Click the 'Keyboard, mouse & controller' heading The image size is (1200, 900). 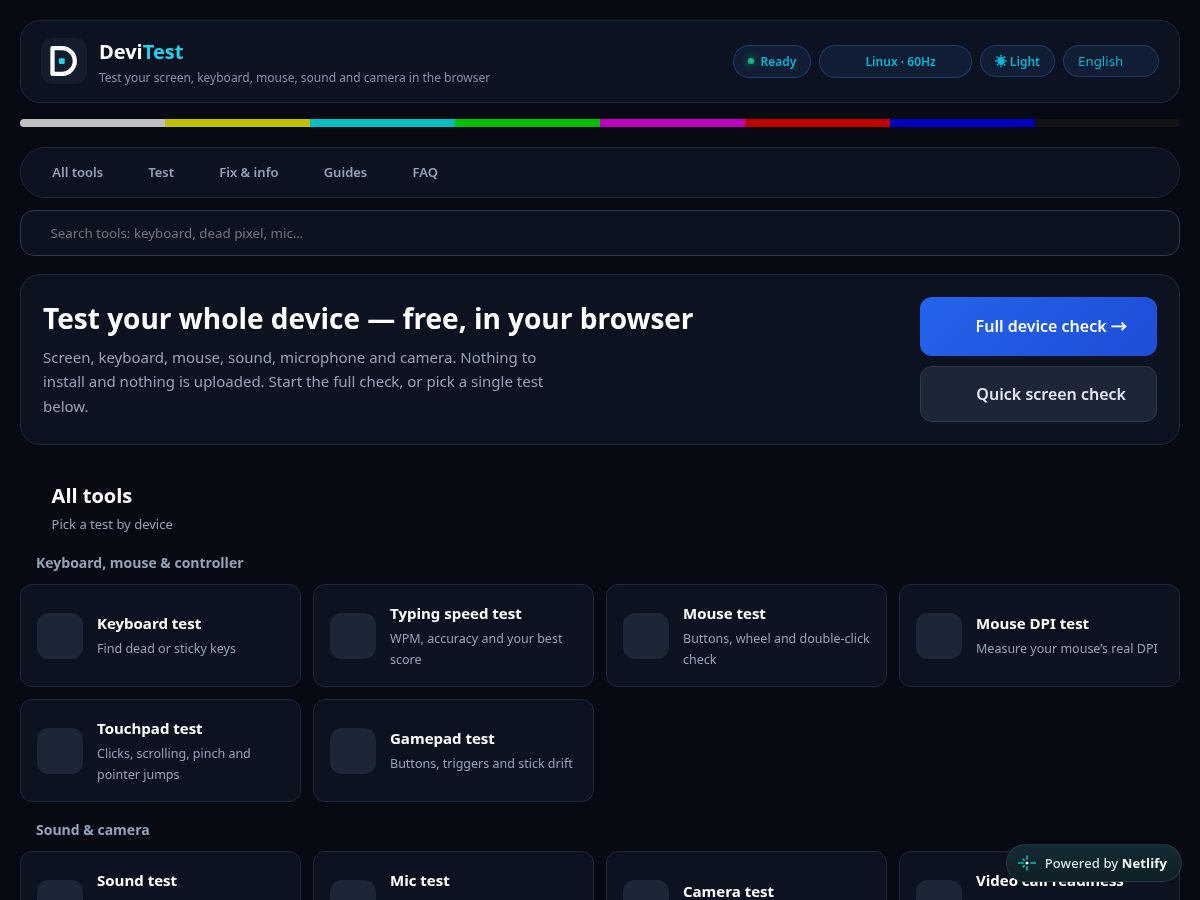point(140,563)
